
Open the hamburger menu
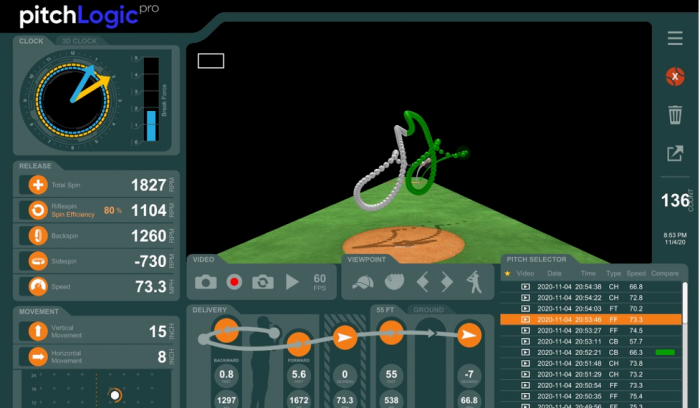point(675,38)
